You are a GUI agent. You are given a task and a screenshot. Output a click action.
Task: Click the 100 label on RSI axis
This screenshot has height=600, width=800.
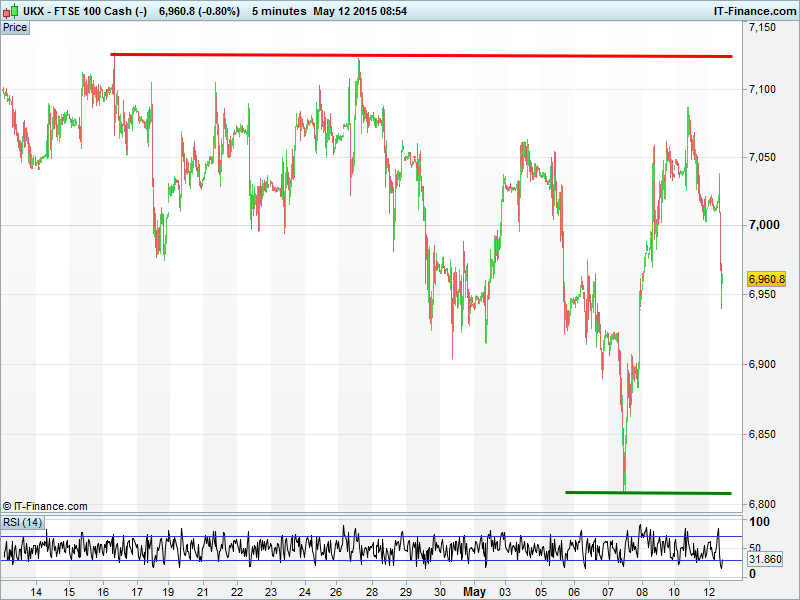click(759, 522)
